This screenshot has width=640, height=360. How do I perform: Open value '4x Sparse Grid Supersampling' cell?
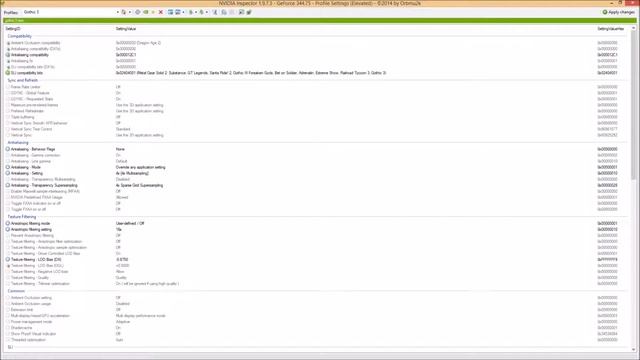point(139,185)
